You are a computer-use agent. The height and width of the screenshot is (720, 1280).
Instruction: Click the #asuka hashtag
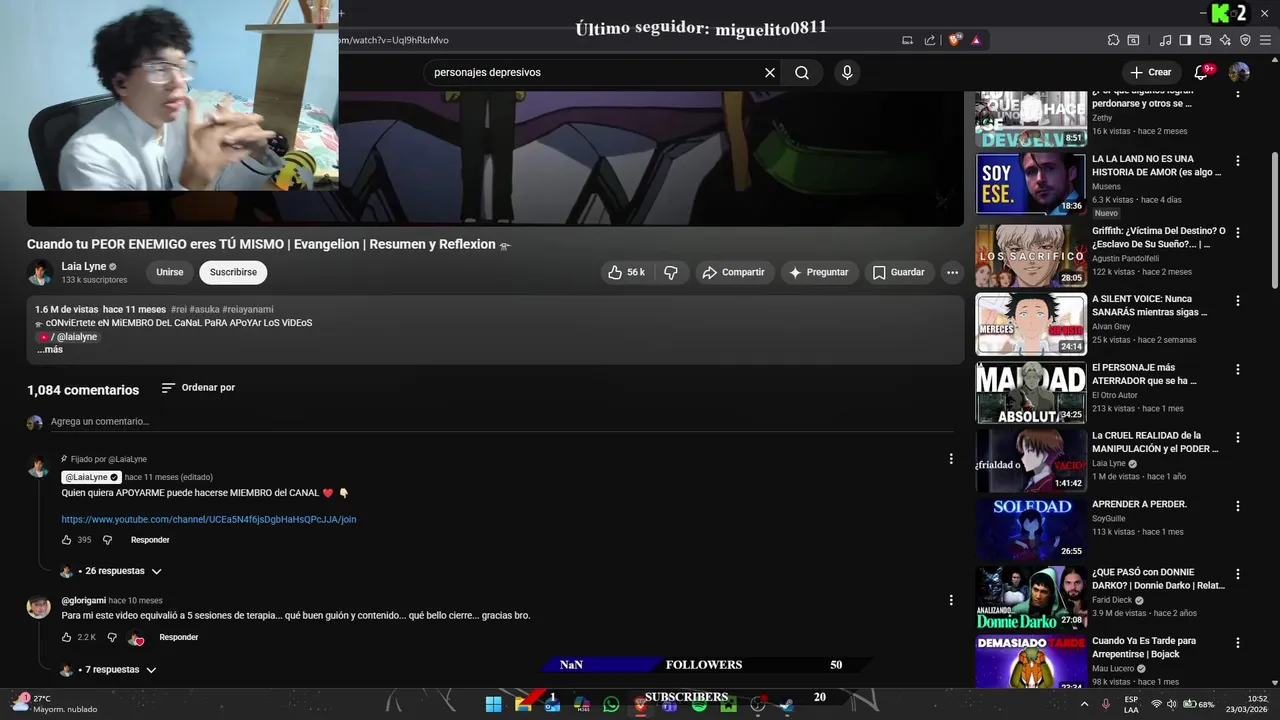pyautogui.click(x=204, y=310)
